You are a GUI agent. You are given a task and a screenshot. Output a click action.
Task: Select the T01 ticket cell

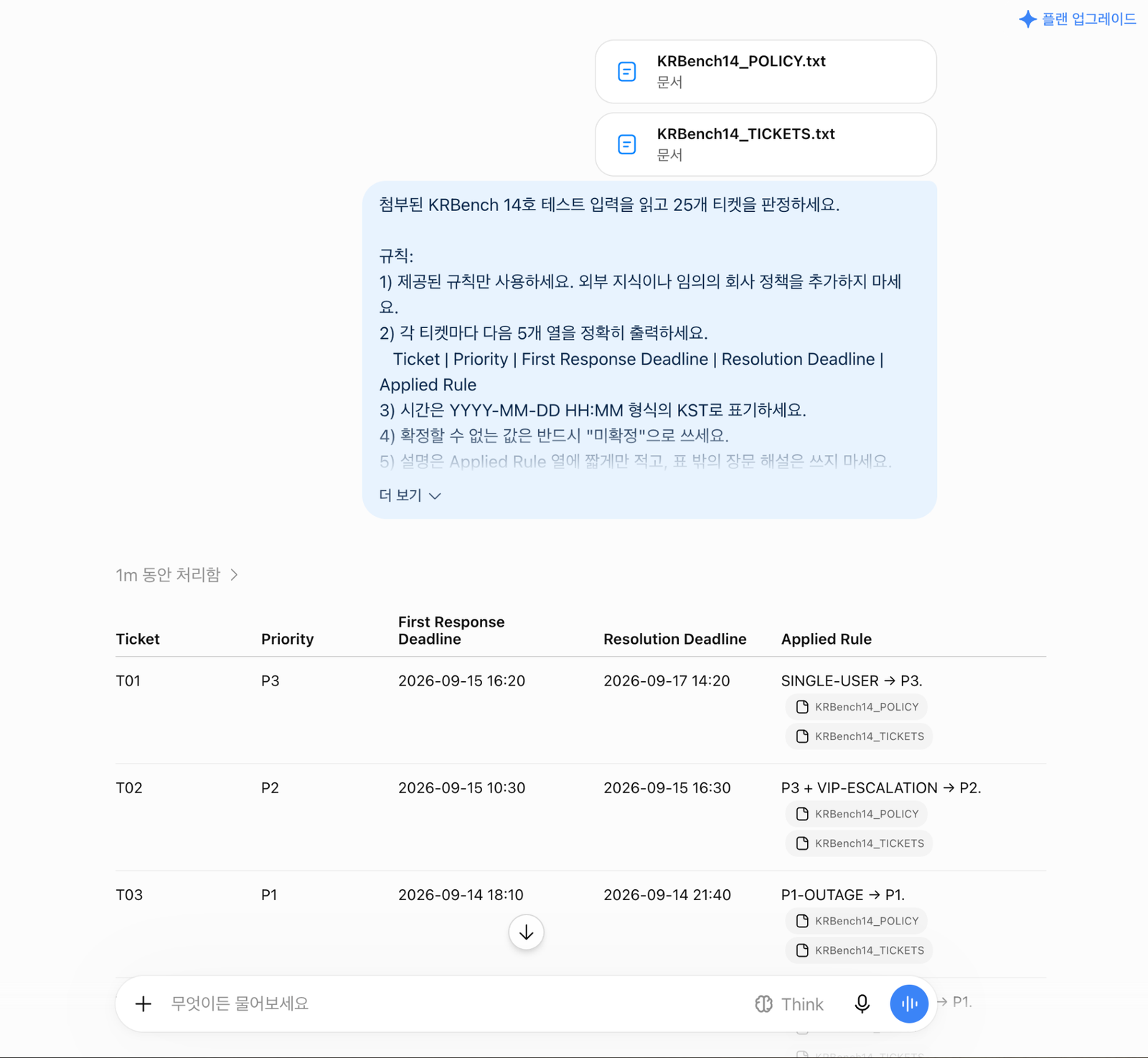128,680
